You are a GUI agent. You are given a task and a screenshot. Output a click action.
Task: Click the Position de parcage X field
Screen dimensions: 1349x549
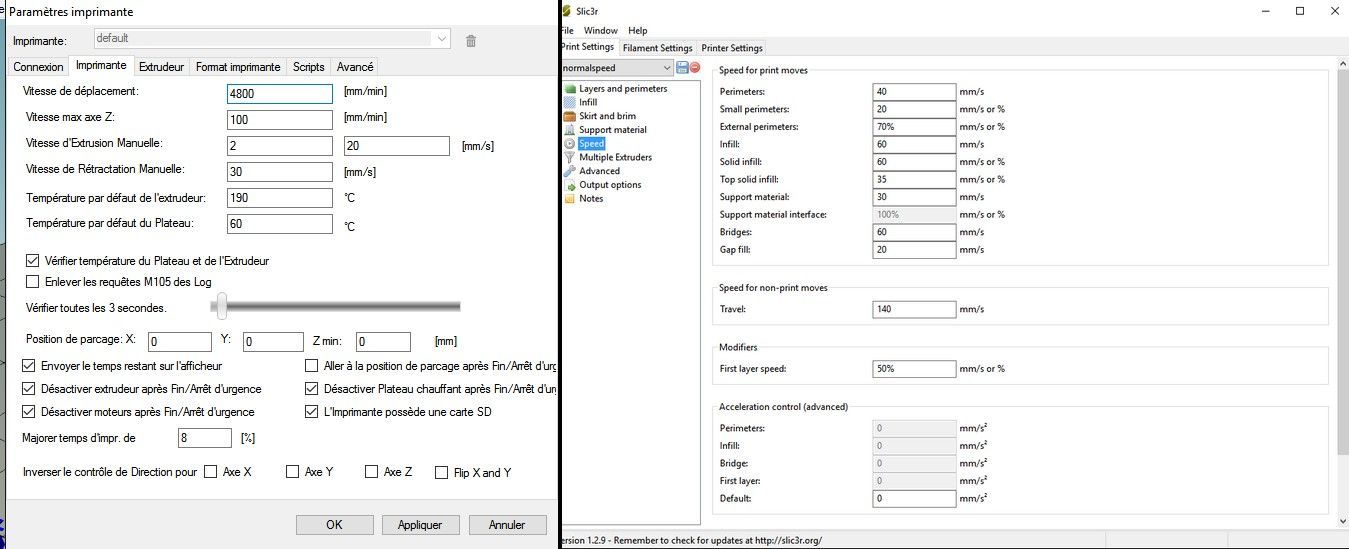pos(180,342)
